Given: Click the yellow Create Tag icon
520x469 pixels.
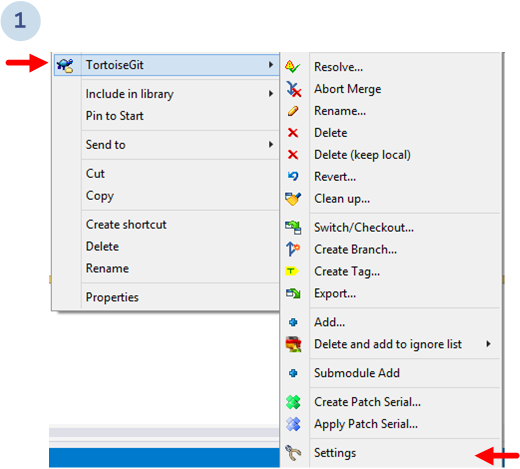Looking at the screenshot, I should pos(292,271).
